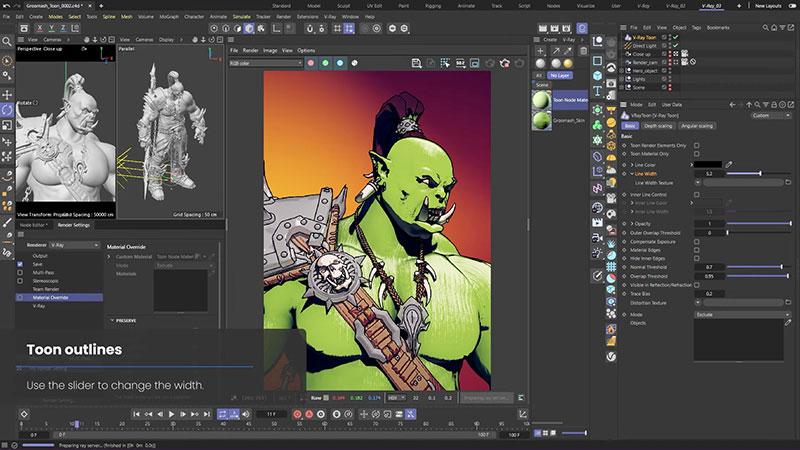Toggle the timeline sound speaker icon
Screen dimensions: 800x450
246,414
